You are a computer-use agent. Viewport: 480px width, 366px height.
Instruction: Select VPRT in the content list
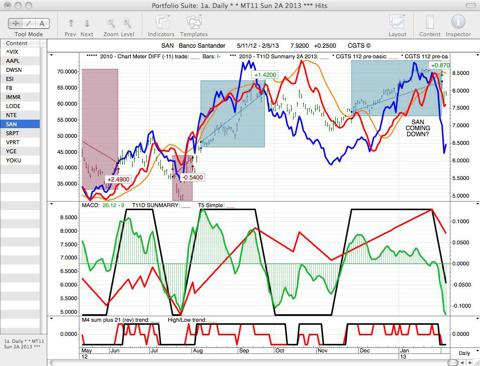(20, 142)
